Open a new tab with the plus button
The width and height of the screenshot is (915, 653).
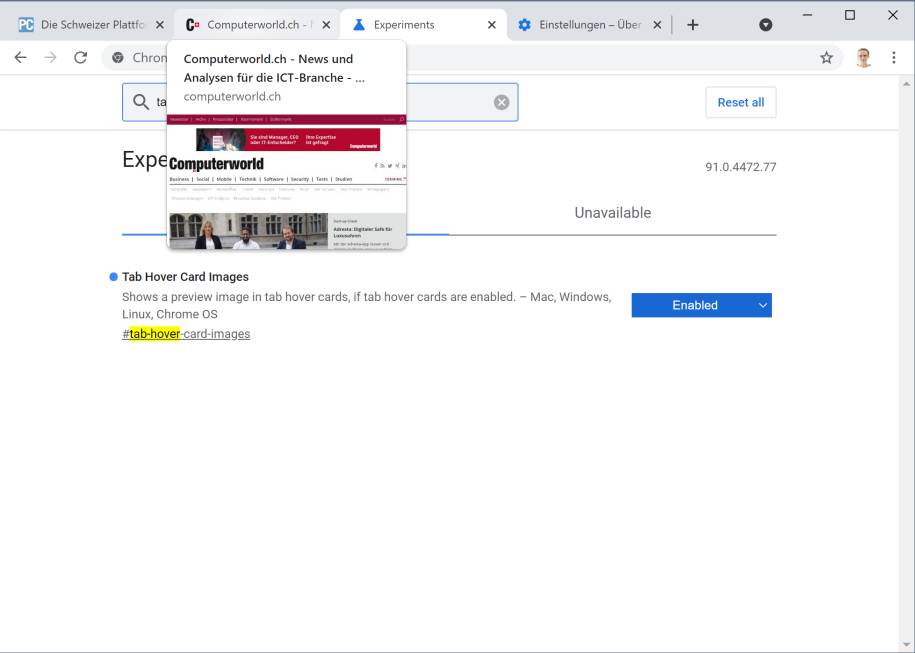tap(693, 24)
